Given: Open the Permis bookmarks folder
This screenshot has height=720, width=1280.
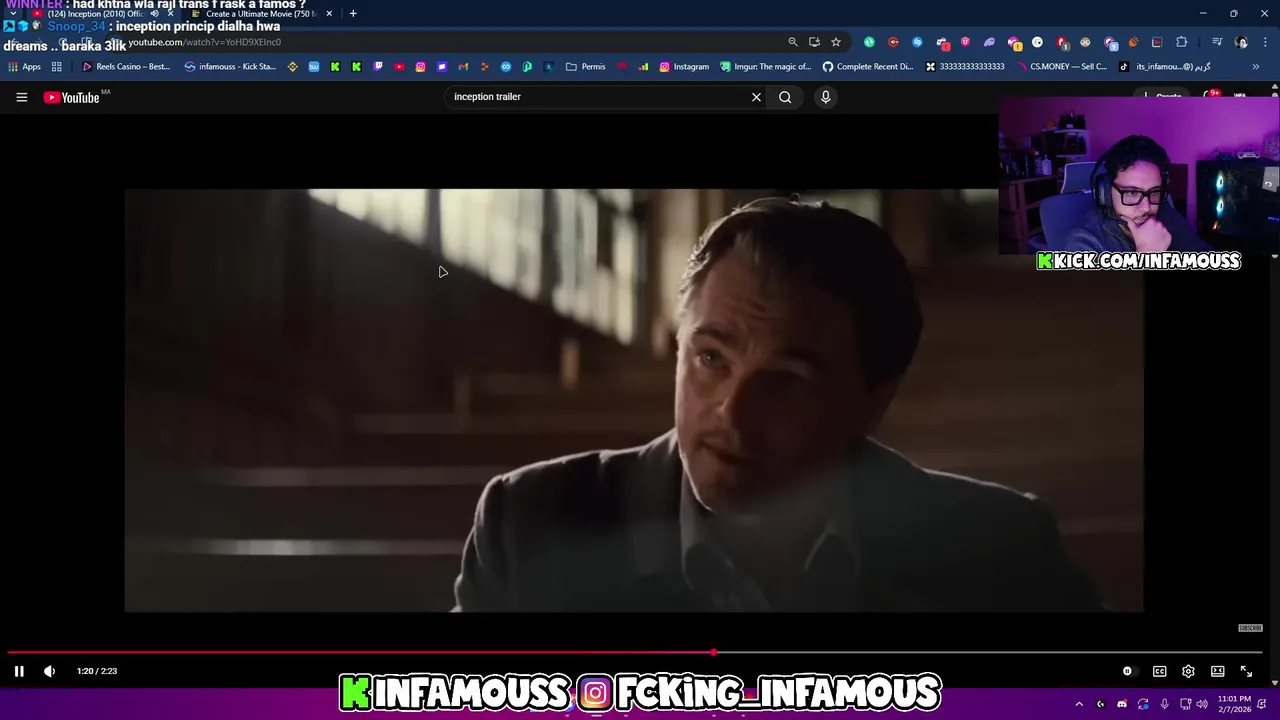Looking at the screenshot, I should click(586, 67).
